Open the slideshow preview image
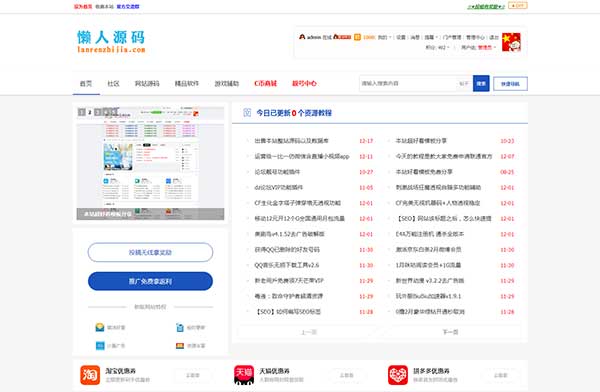This screenshot has height=392, width=600. [150, 163]
